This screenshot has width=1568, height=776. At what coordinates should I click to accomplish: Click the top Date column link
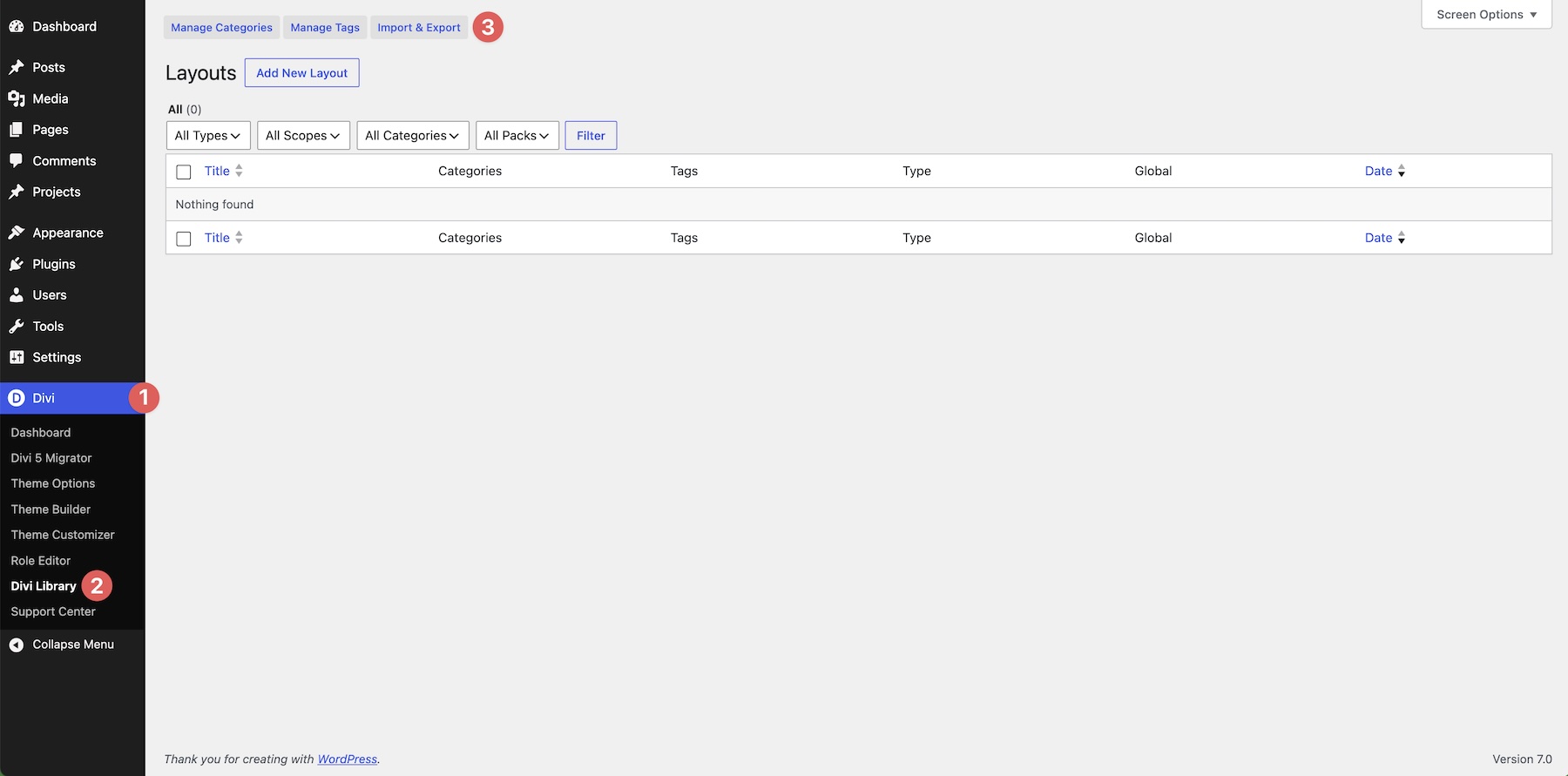pyautogui.click(x=1378, y=171)
